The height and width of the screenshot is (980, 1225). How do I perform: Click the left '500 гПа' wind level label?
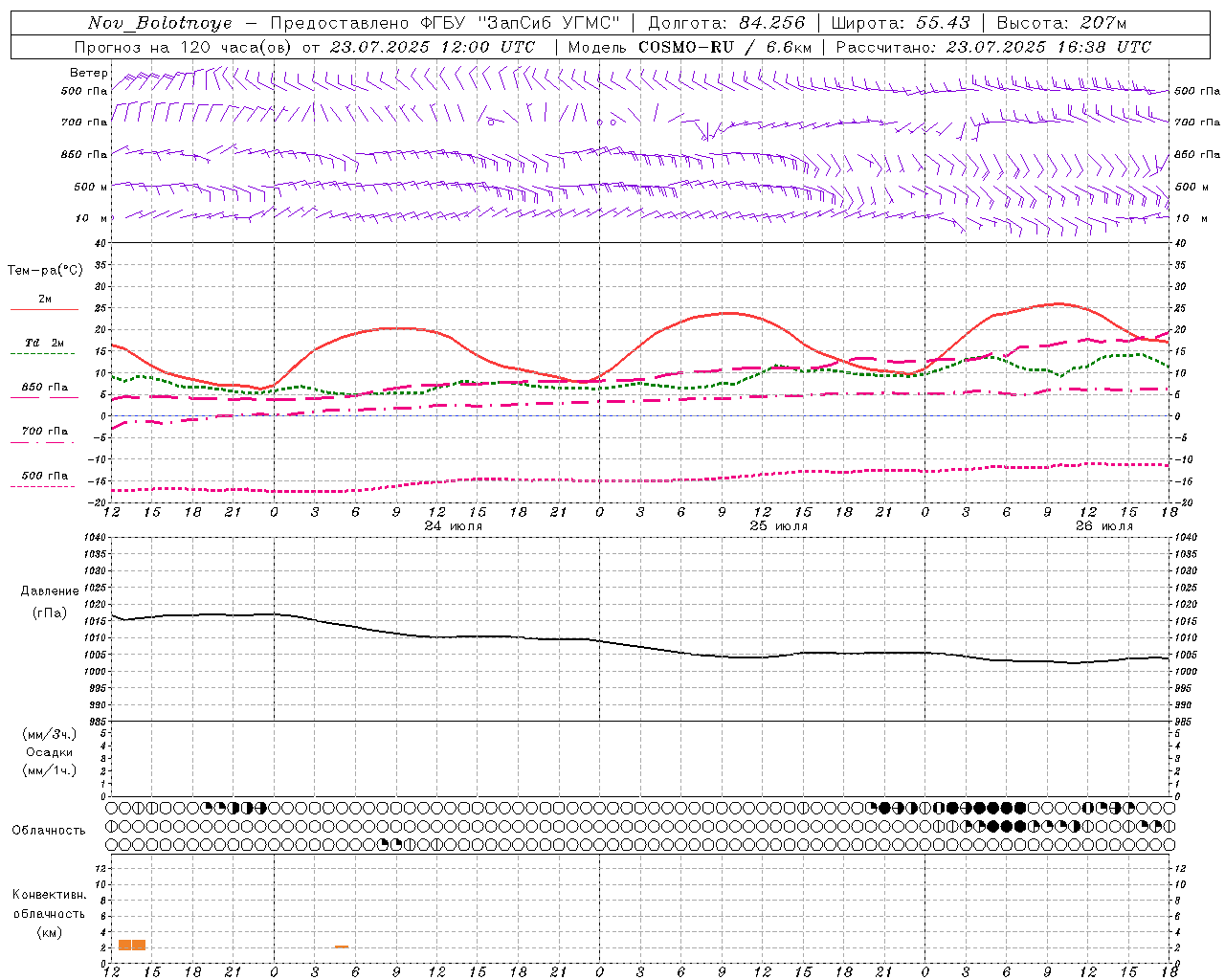point(84,91)
